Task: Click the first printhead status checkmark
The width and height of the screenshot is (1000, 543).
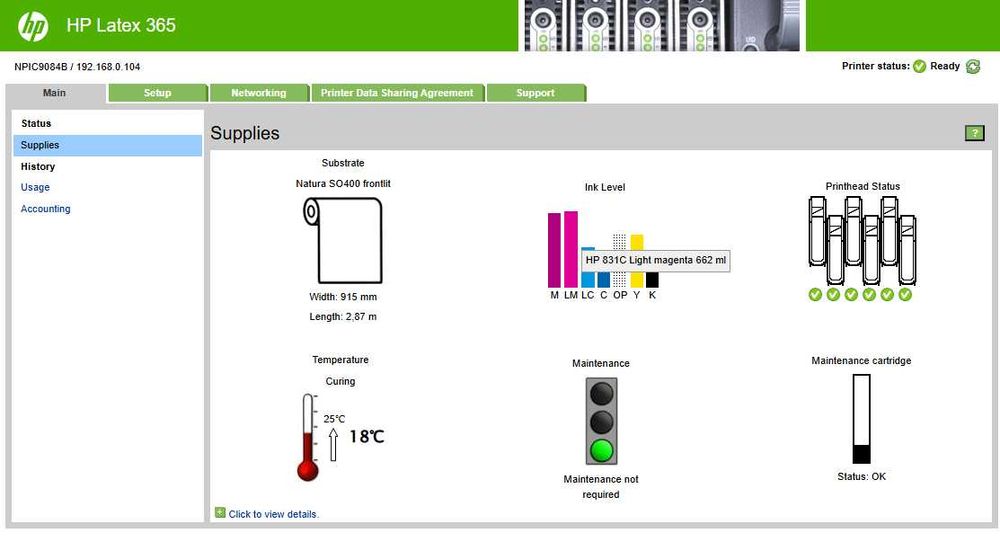Action: (x=815, y=294)
